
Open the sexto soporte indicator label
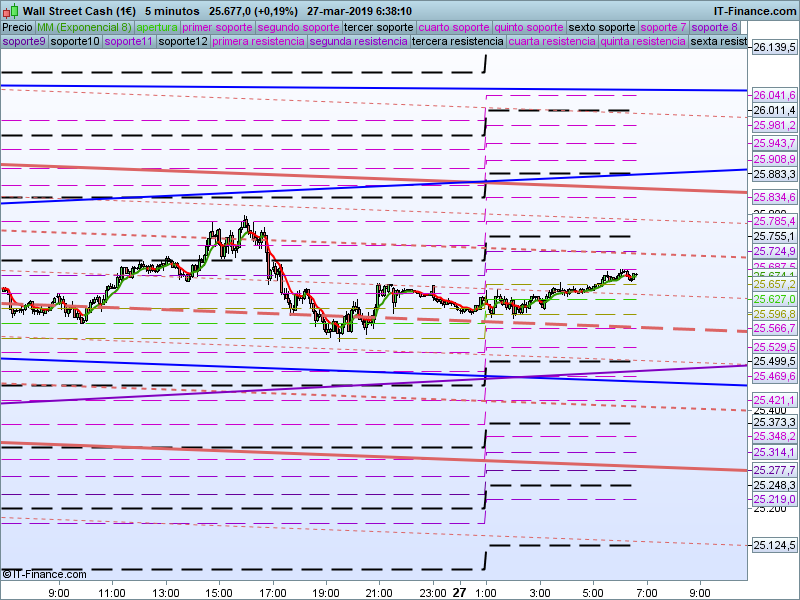pos(602,28)
